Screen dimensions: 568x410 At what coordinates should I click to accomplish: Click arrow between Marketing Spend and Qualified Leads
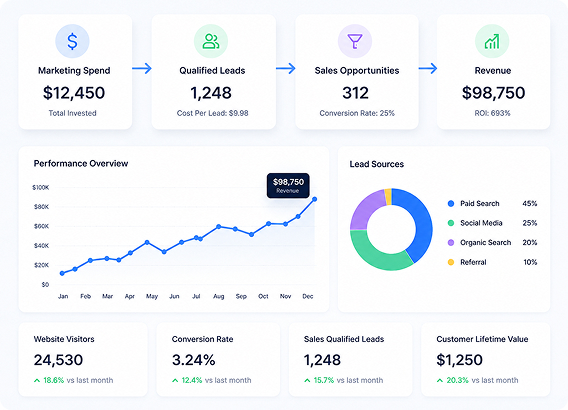pyautogui.click(x=142, y=68)
